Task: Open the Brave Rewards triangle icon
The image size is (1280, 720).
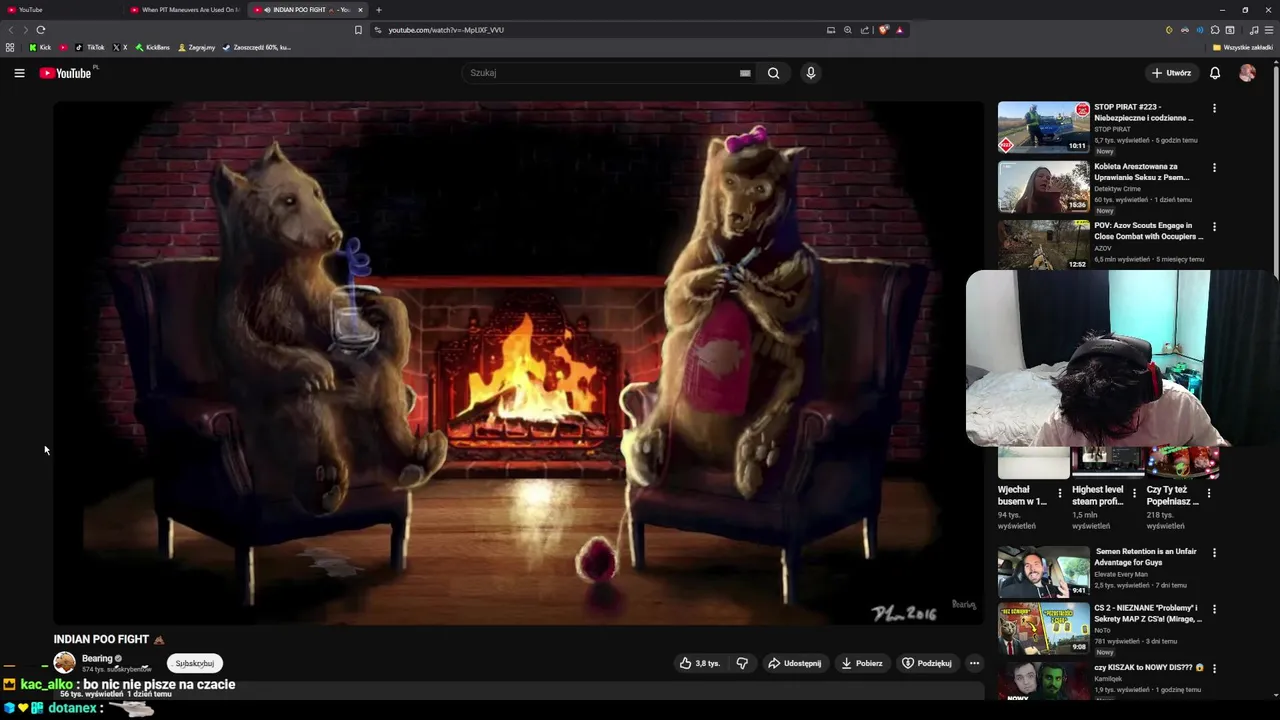Action: 899,30
